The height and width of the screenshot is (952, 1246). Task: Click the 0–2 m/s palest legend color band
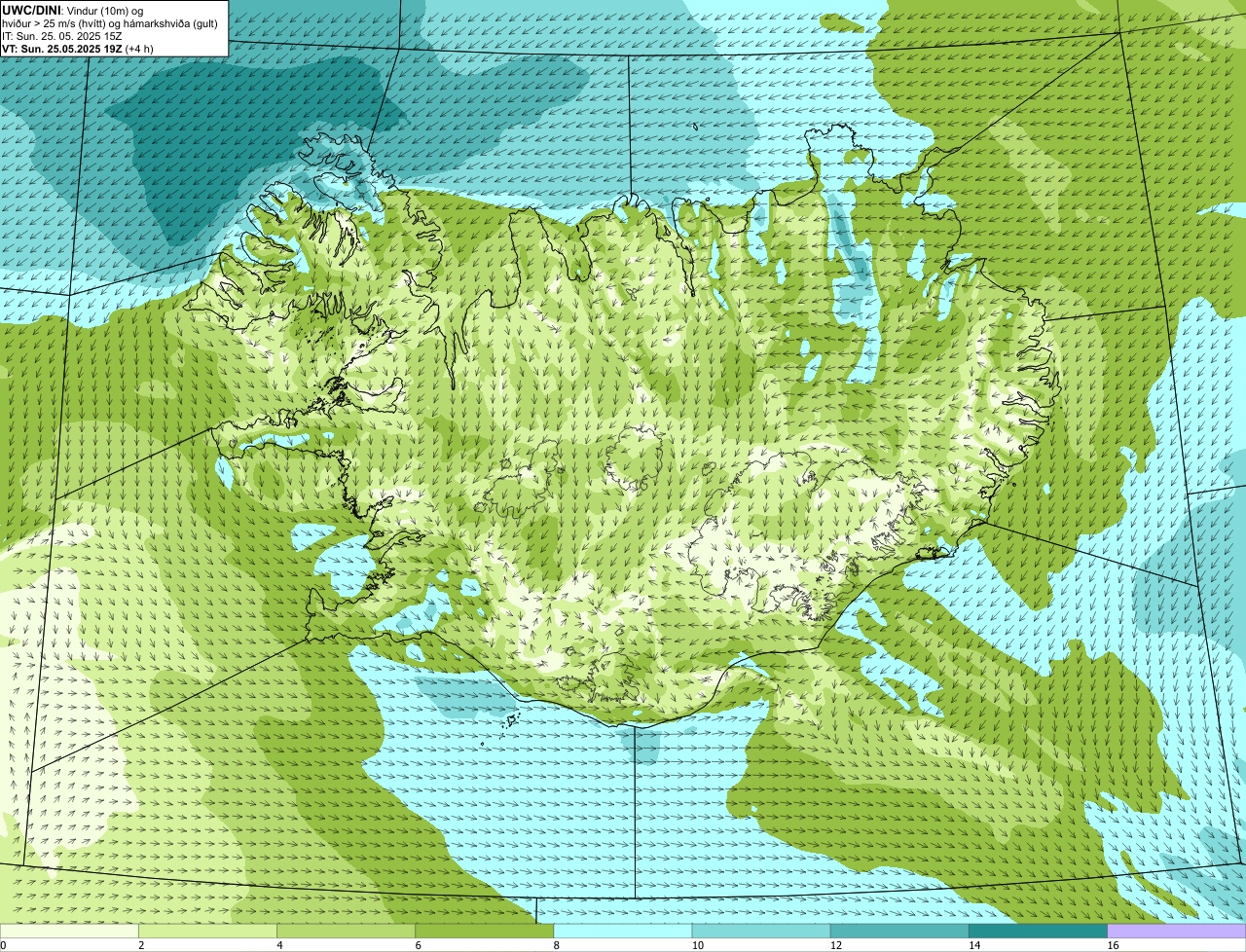pyautogui.click(x=69, y=932)
